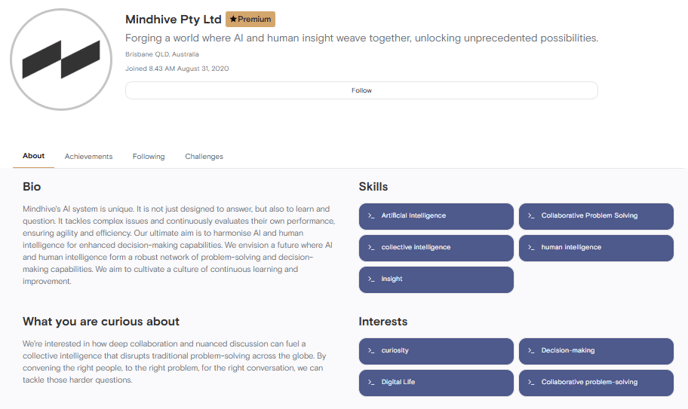Select the human intelligence skill label
Viewport: 688px width, 409px height.
click(571, 247)
